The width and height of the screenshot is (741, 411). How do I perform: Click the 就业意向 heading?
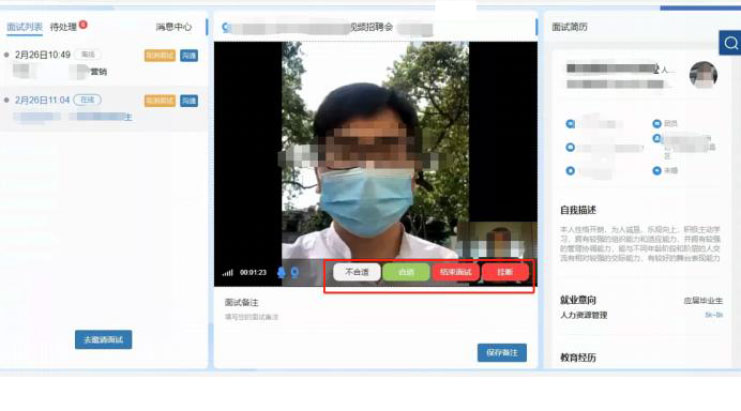click(x=578, y=300)
